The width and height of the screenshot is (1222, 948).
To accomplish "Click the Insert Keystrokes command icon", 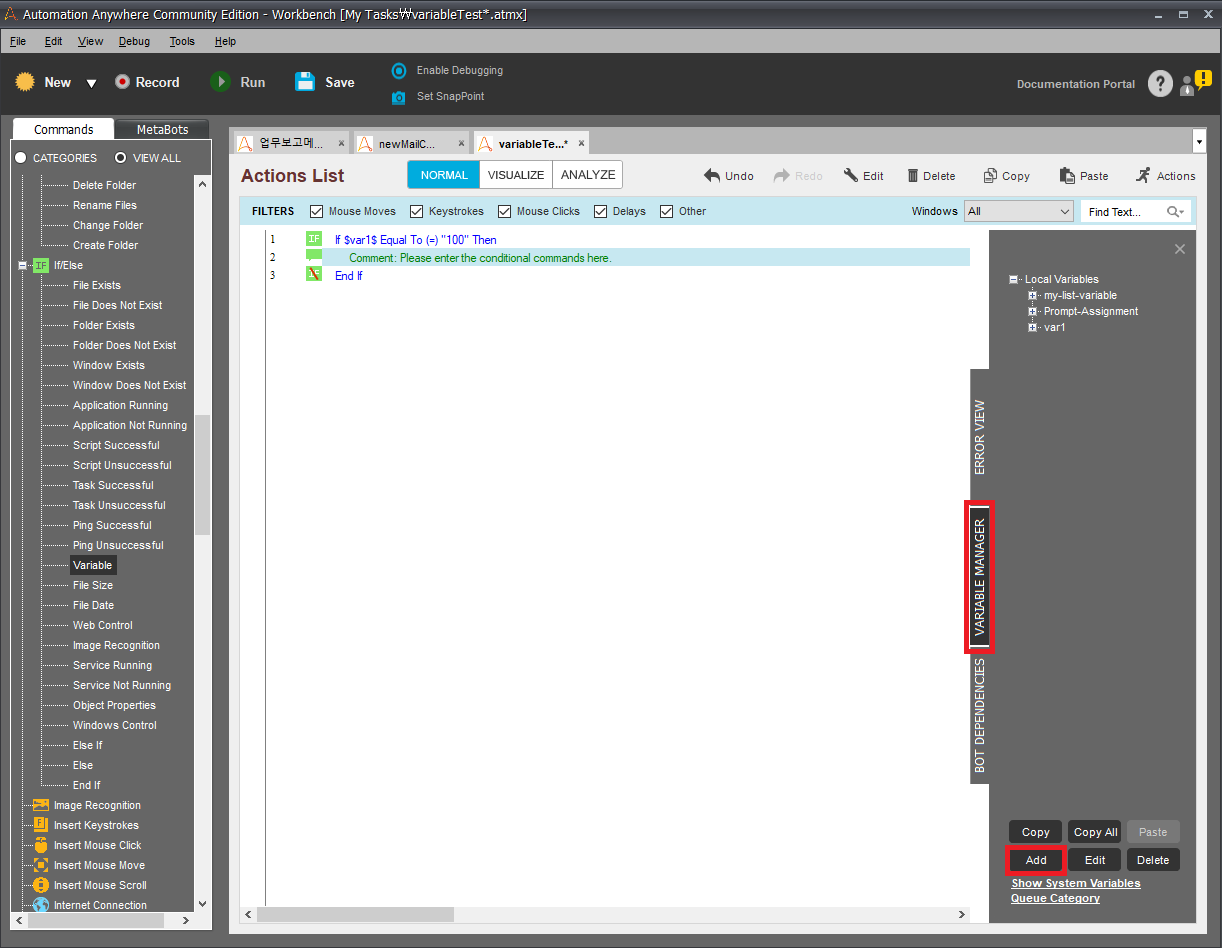I will click(x=41, y=825).
